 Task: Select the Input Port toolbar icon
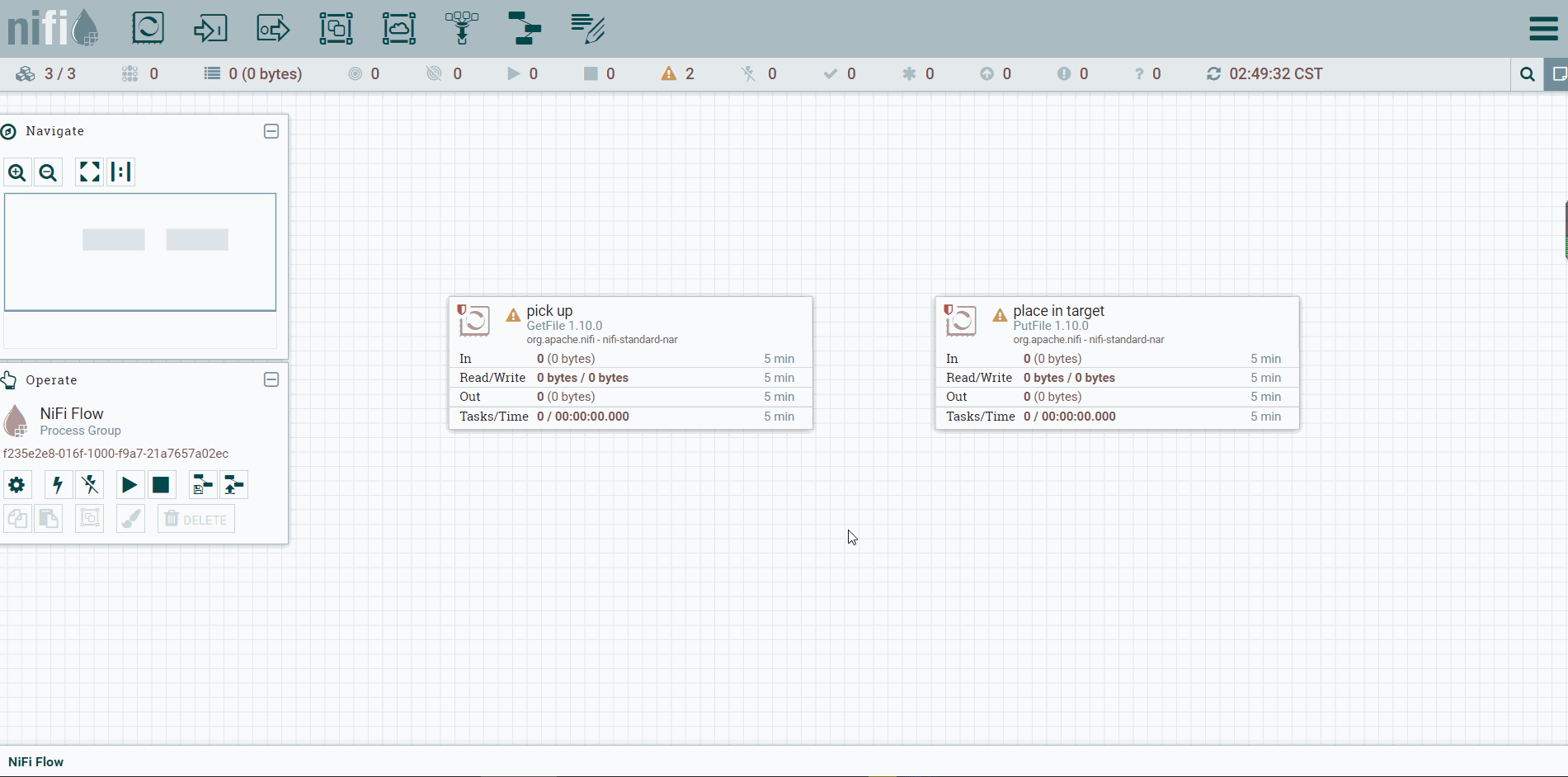(x=210, y=28)
